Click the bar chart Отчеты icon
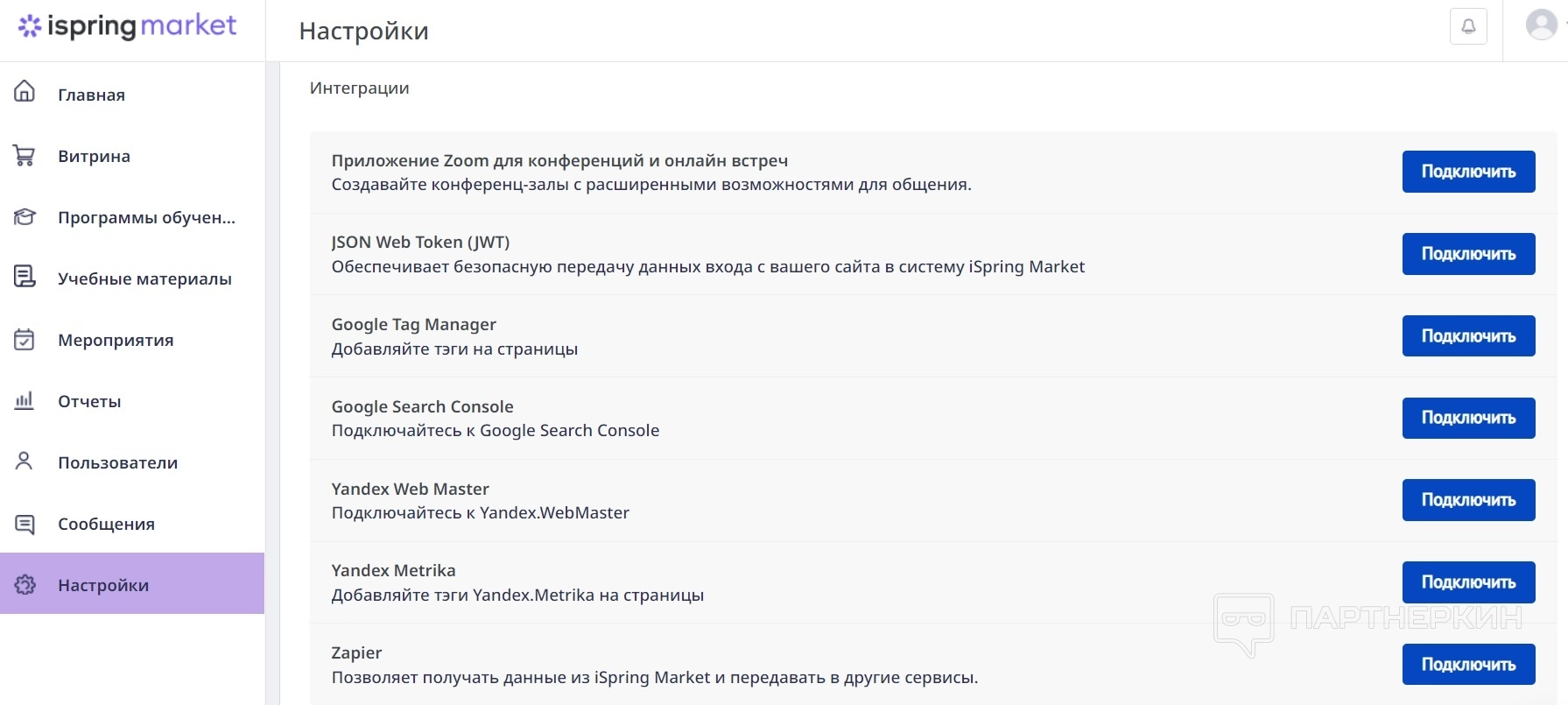Image resolution: width=1568 pixels, height=705 pixels. point(25,401)
